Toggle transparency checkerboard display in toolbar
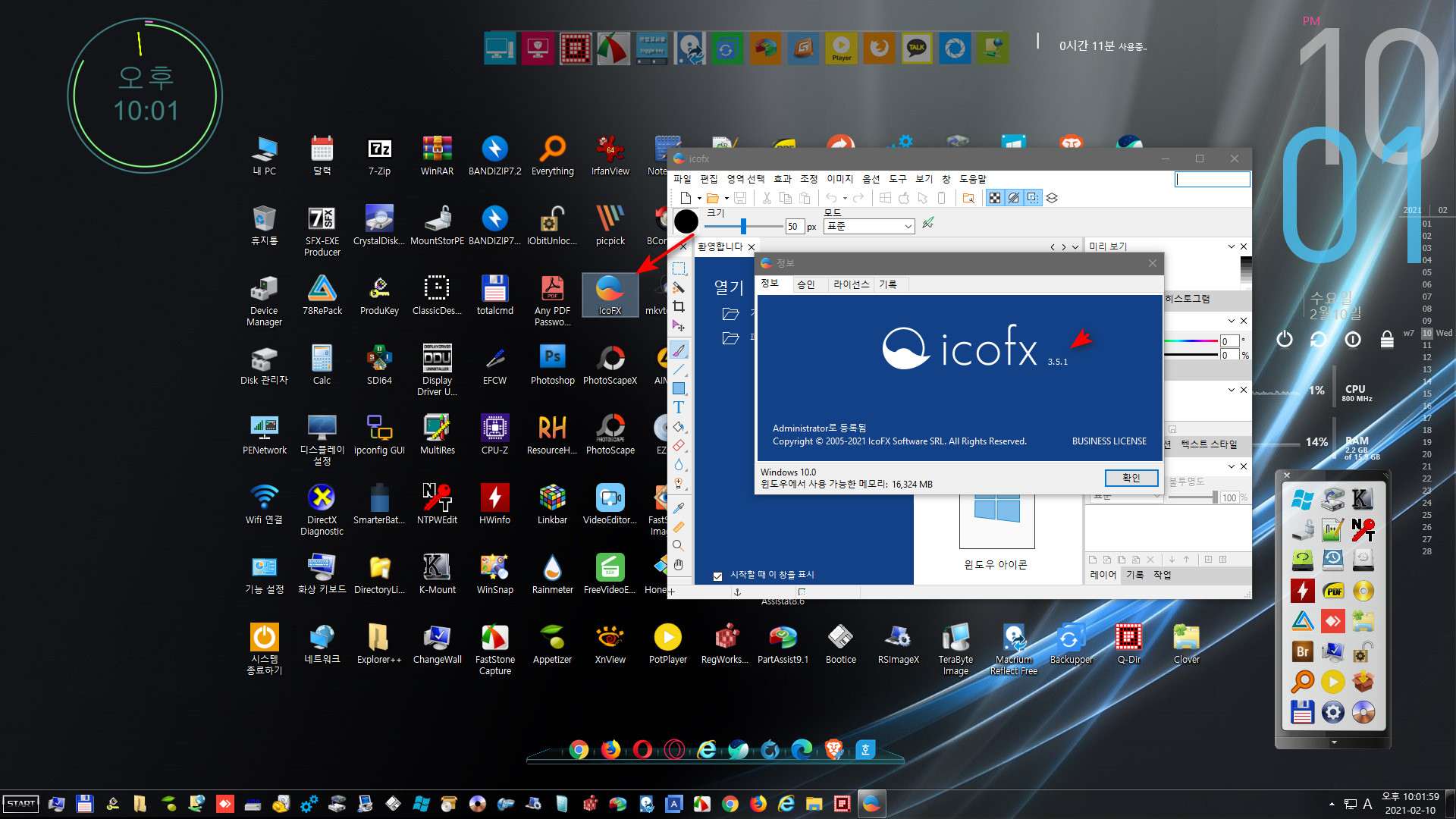The width and height of the screenshot is (1456, 819). click(994, 198)
